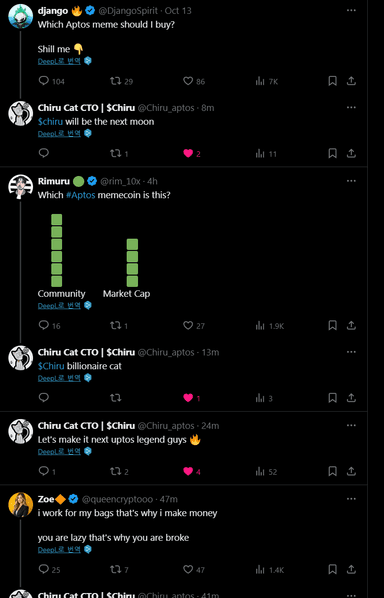
Task: Open Rimuru's profile avatar
Action: 21,186
